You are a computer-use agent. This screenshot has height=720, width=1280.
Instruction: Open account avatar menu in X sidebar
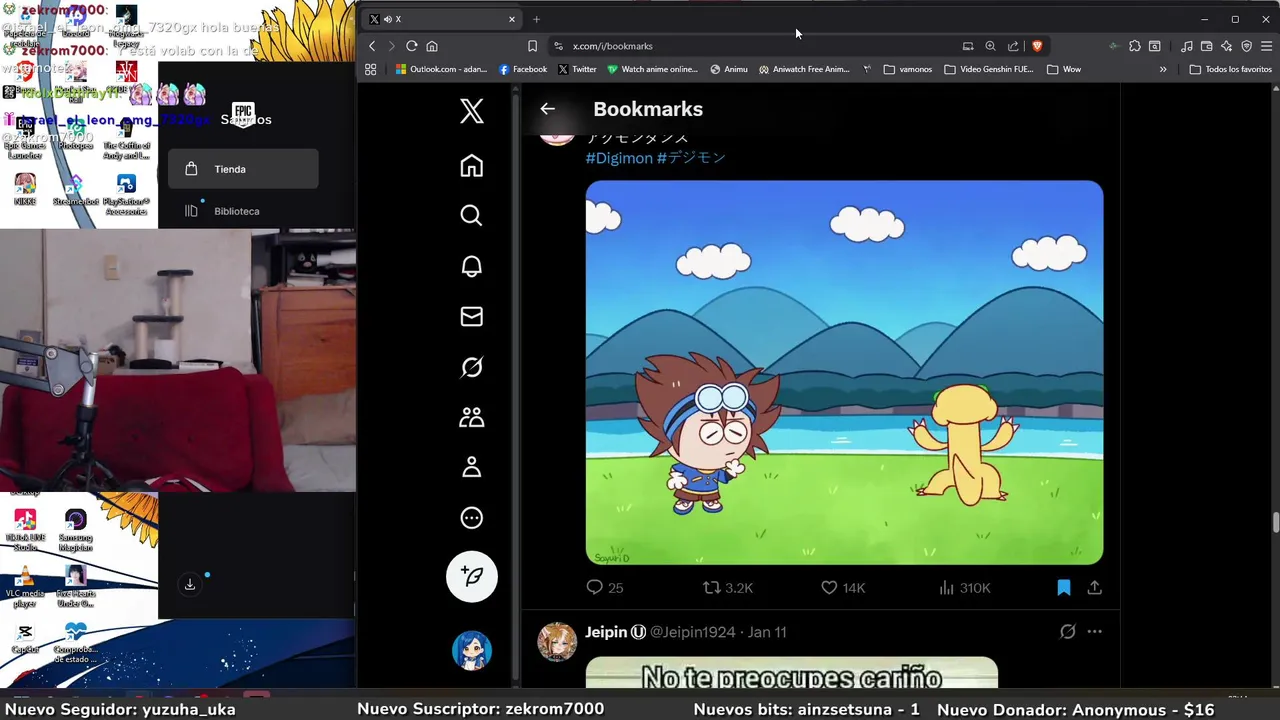[x=472, y=650]
